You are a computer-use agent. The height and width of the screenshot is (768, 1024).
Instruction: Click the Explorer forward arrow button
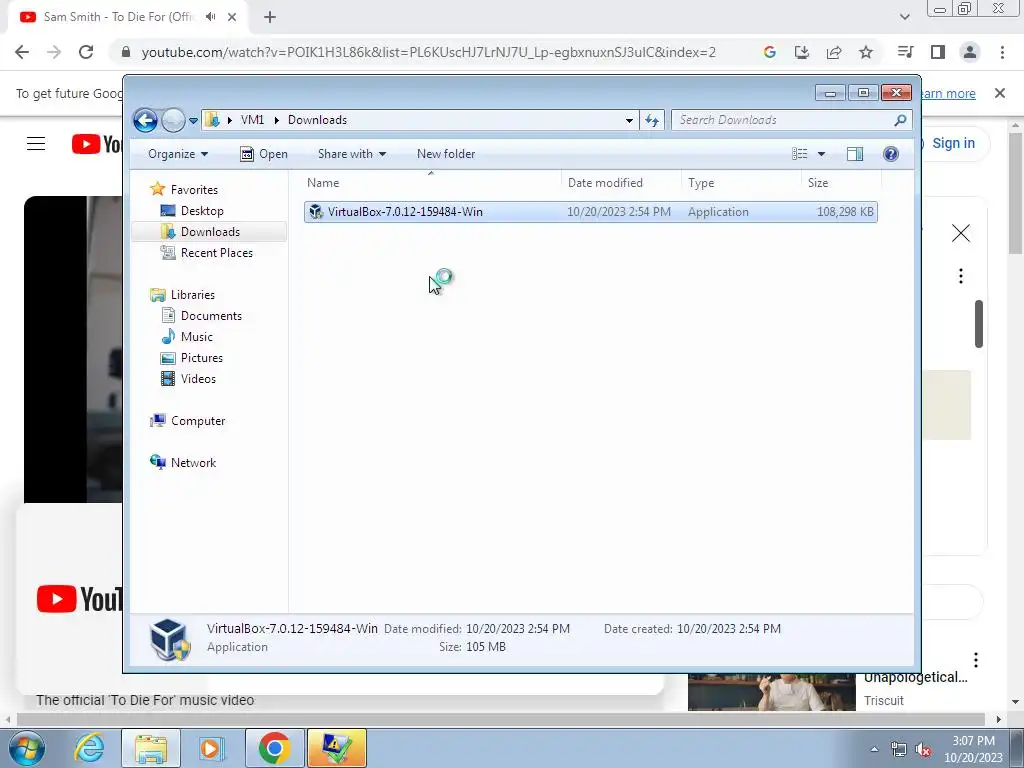click(173, 120)
